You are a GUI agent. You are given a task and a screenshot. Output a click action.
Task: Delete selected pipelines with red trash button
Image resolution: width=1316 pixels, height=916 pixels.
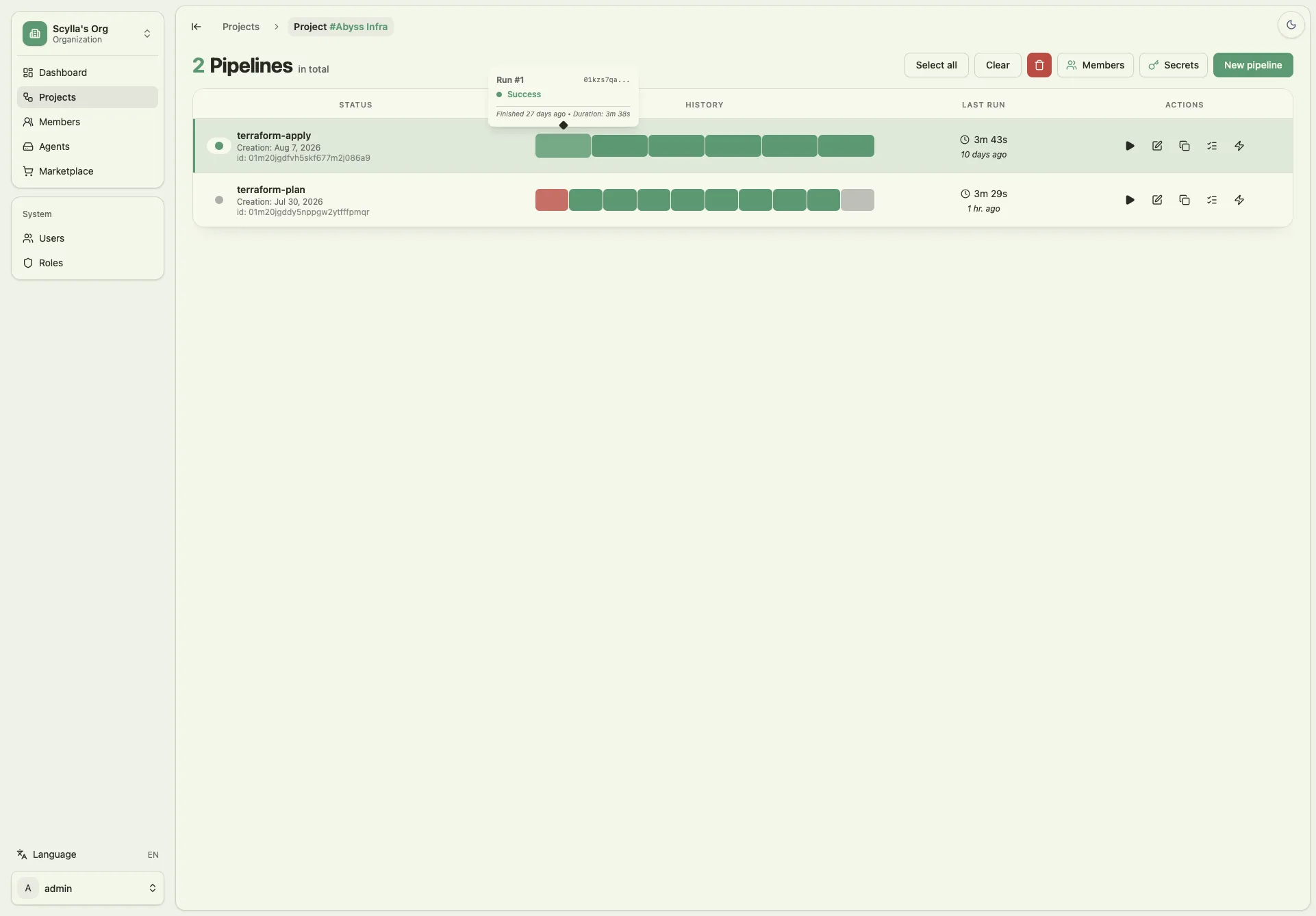1039,65
